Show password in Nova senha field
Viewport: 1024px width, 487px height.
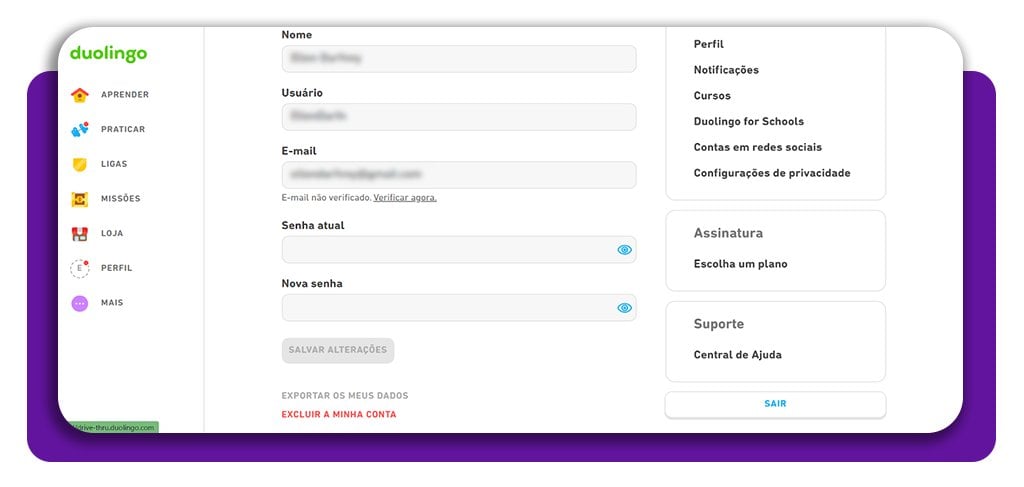click(624, 307)
